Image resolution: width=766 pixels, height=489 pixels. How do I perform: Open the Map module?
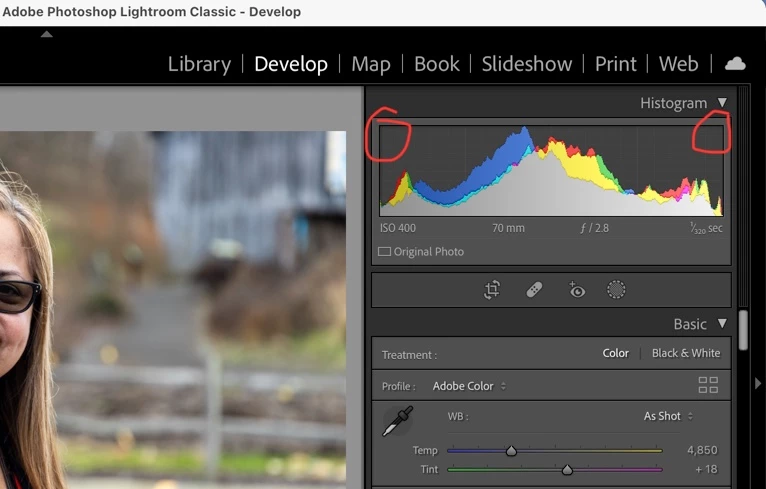click(371, 64)
